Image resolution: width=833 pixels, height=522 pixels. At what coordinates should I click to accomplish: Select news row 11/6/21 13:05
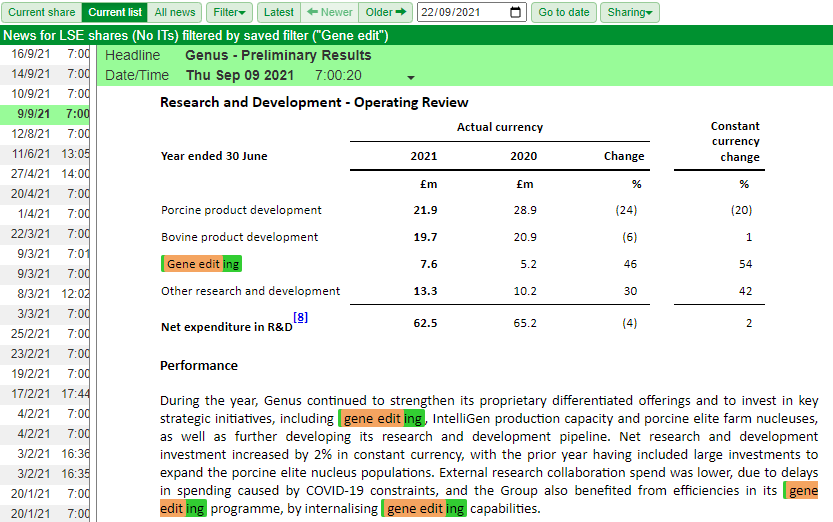click(x=45, y=154)
